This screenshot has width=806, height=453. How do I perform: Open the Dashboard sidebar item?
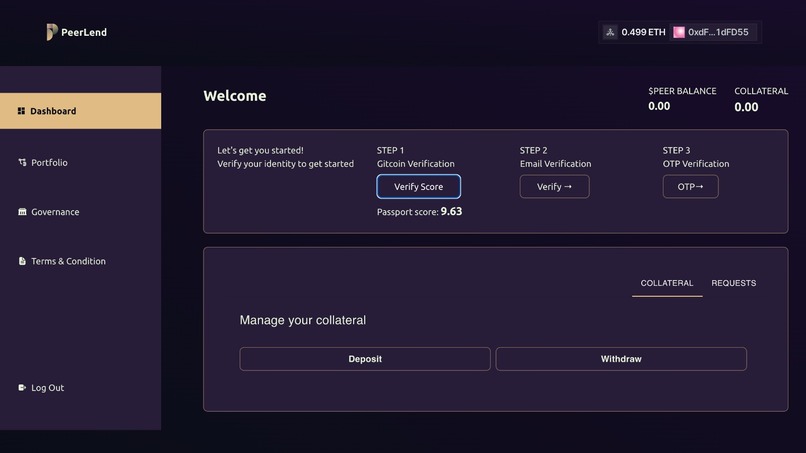point(81,111)
